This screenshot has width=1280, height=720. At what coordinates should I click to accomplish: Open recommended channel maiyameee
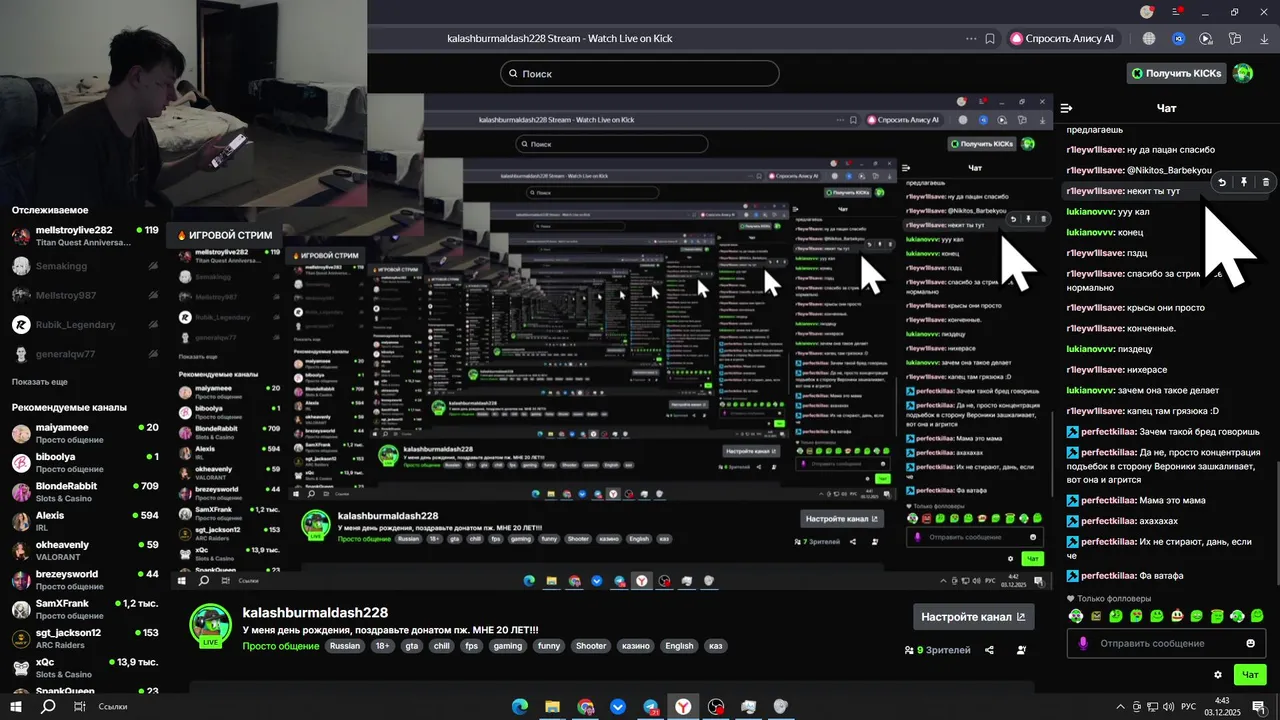tap(85, 433)
